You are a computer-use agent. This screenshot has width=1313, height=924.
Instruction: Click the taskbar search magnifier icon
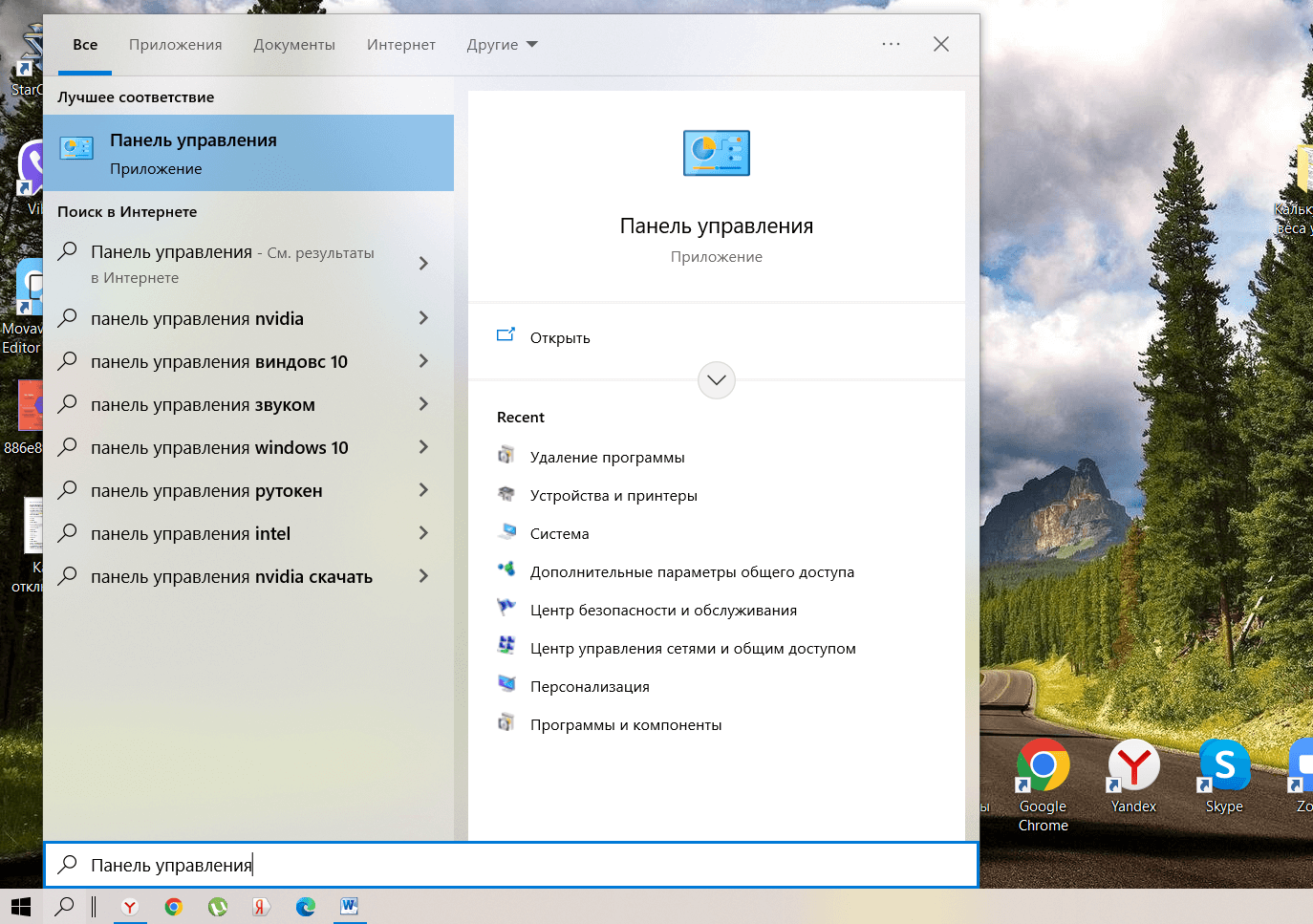[64, 907]
